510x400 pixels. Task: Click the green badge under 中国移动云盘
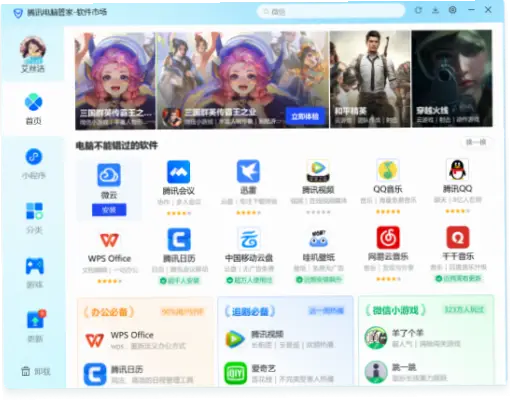[249, 280]
